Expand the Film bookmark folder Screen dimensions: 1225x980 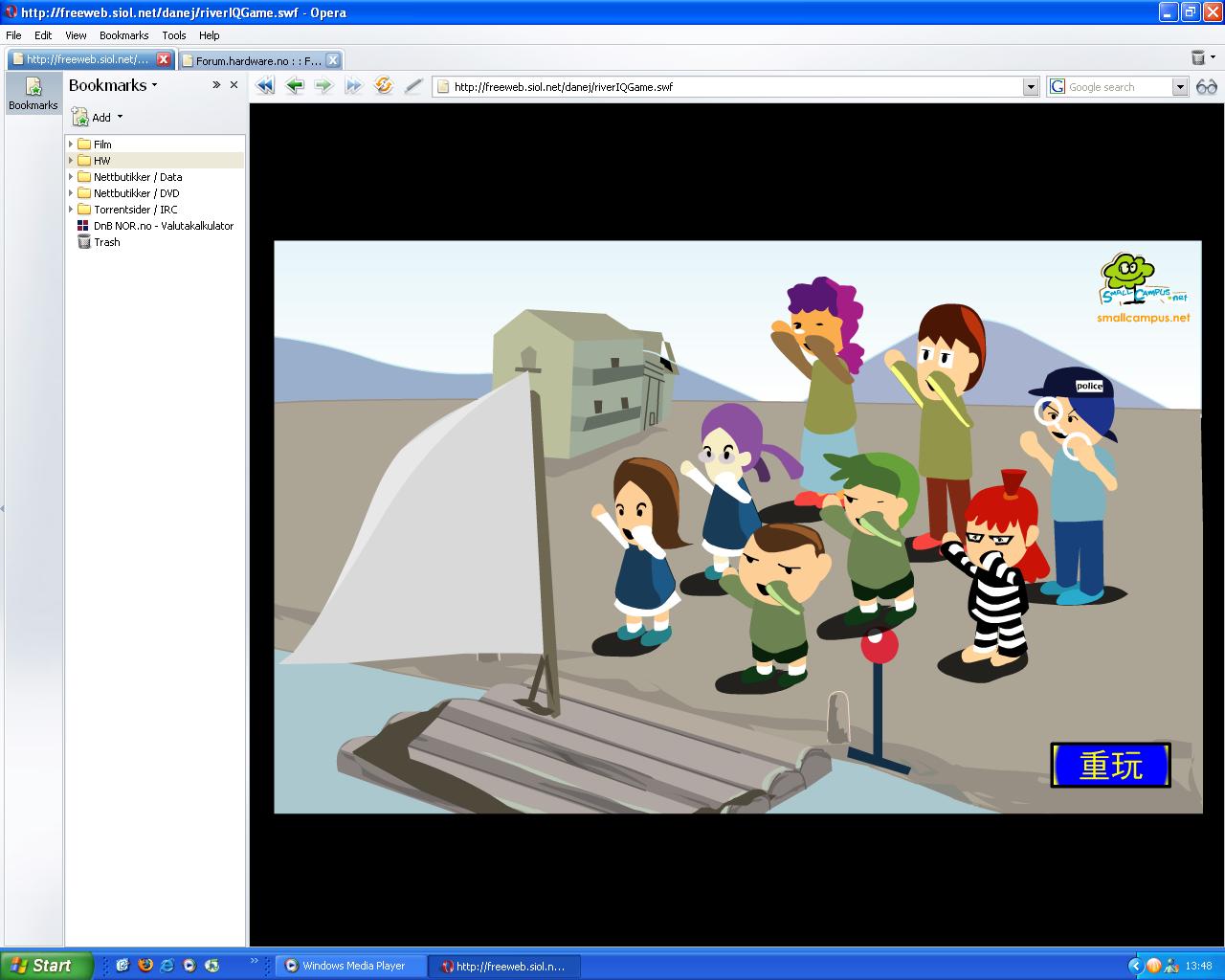coord(71,145)
